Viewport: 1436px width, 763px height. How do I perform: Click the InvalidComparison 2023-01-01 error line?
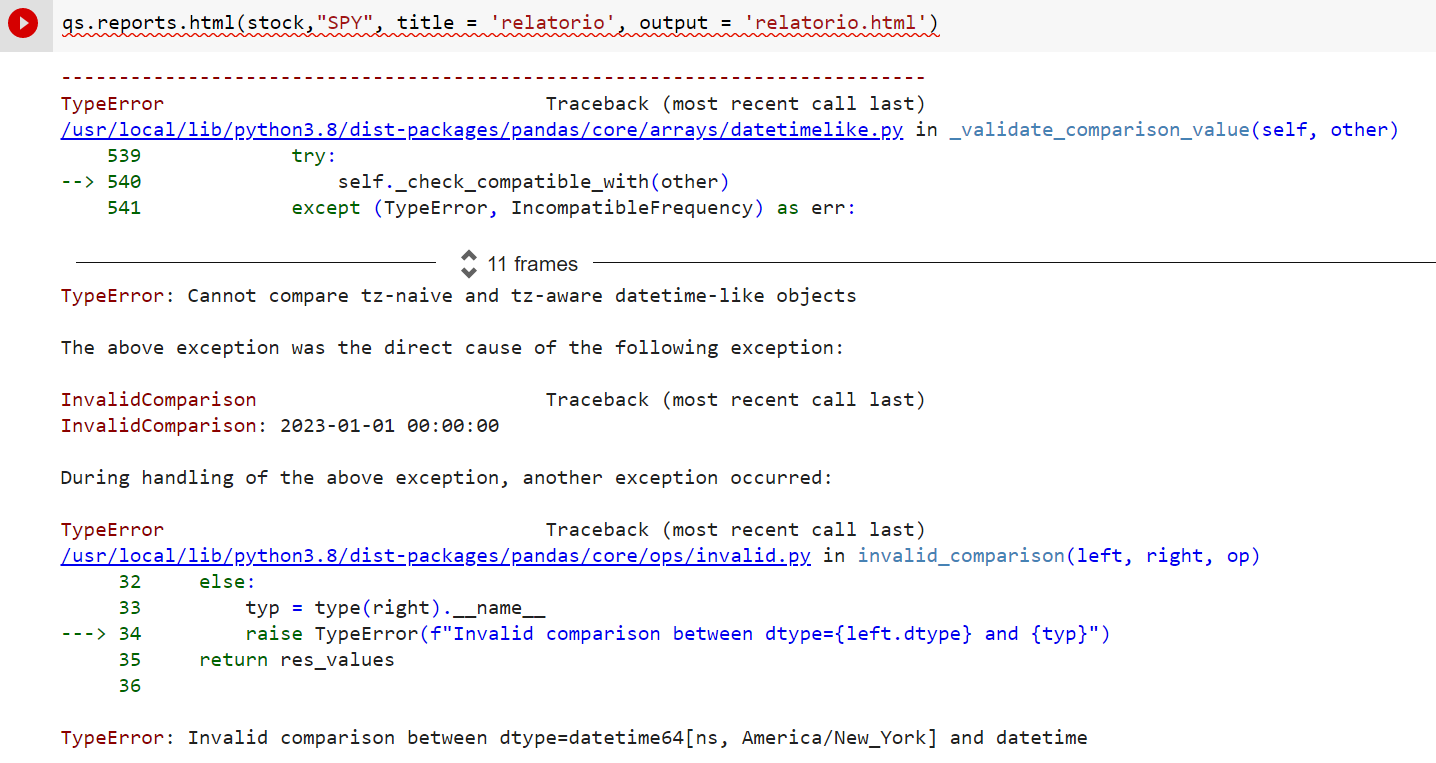280,425
